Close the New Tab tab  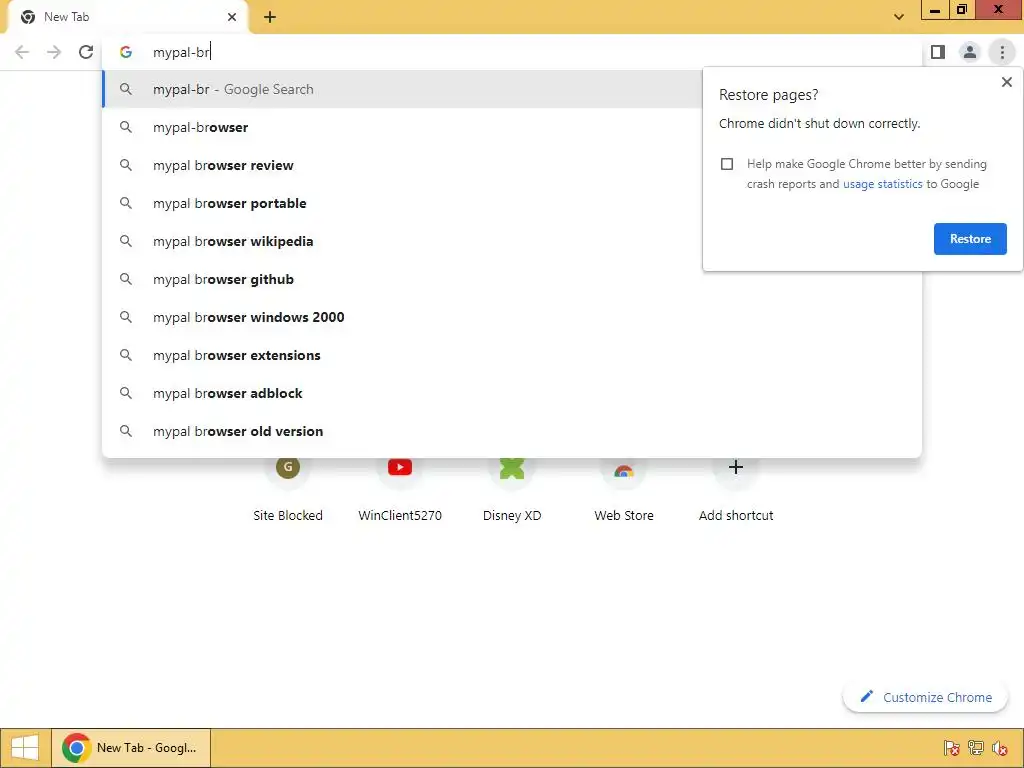[x=232, y=17]
